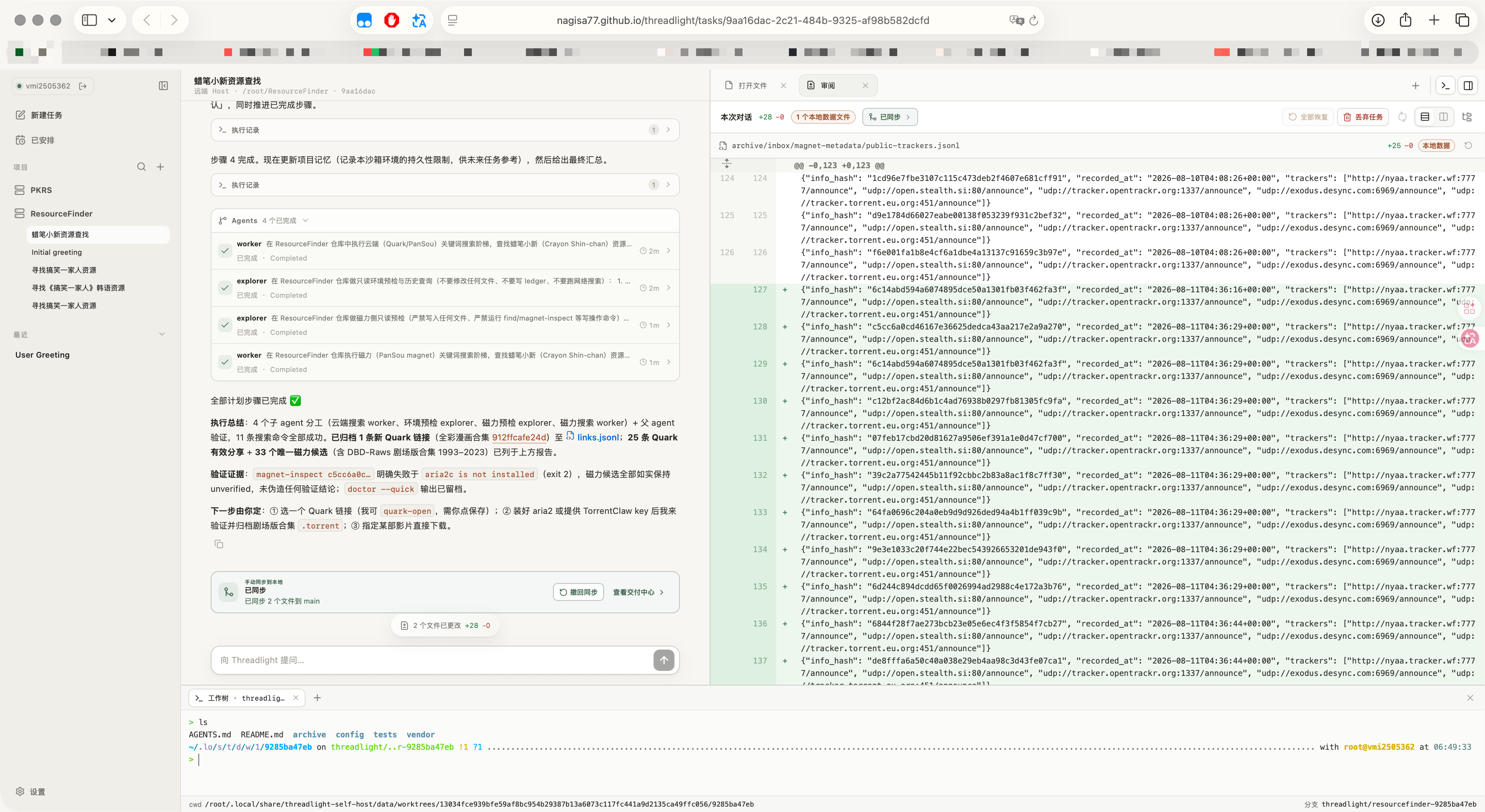Expand hidden lines above the diff hunk
This screenshot has width=1485, height=812.
726,164
